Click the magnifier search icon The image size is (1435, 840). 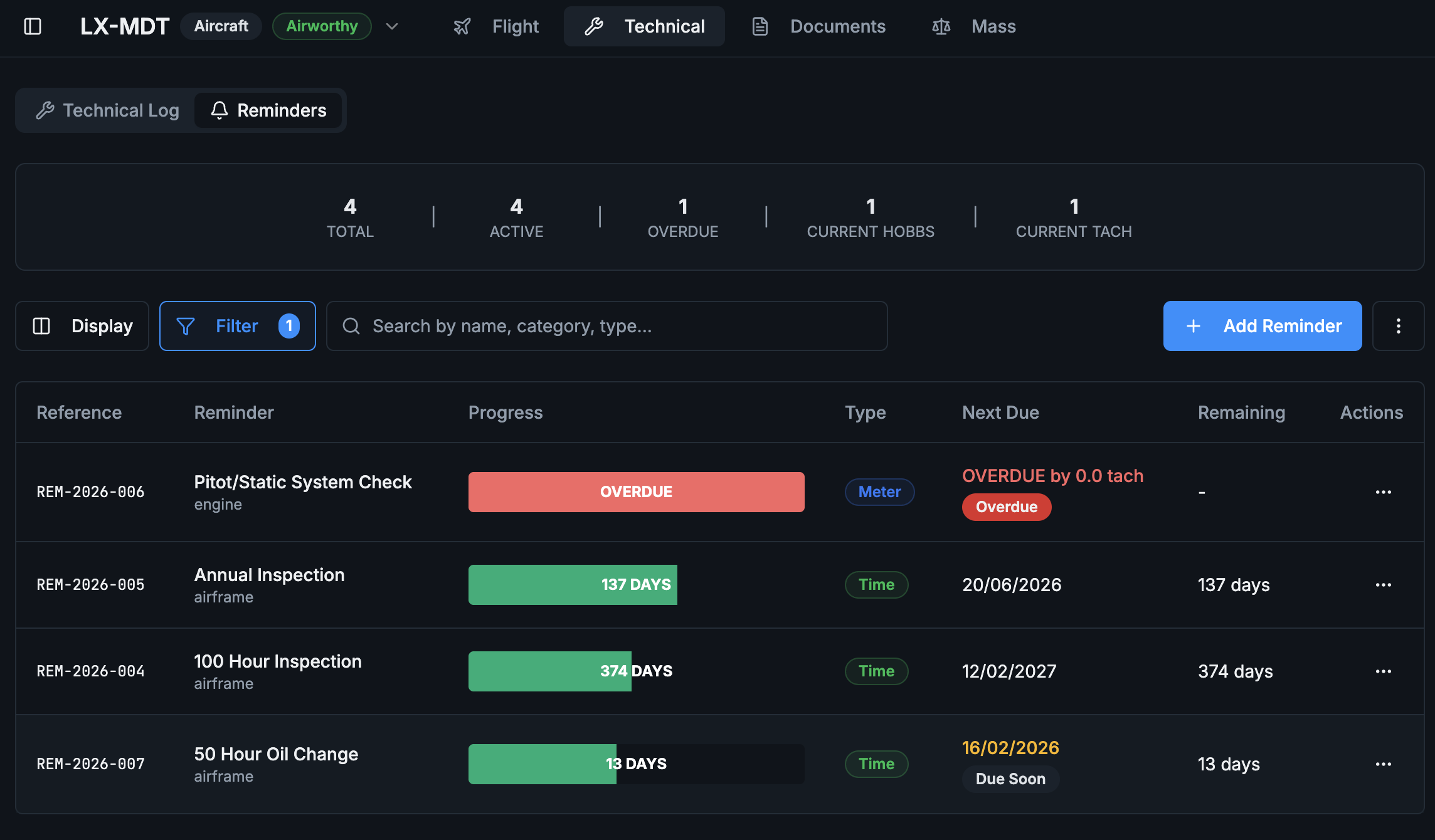351,326
